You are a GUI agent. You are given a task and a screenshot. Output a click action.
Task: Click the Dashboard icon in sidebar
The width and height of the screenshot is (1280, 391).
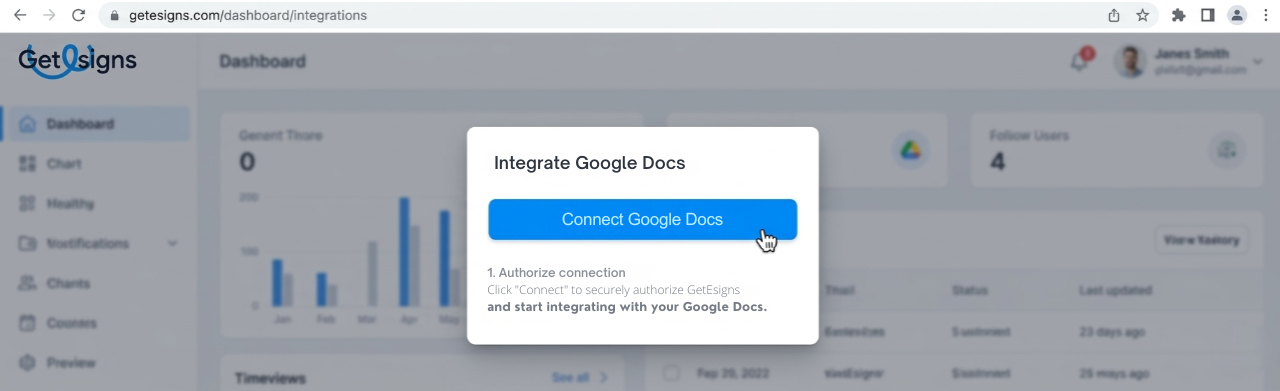28,124
